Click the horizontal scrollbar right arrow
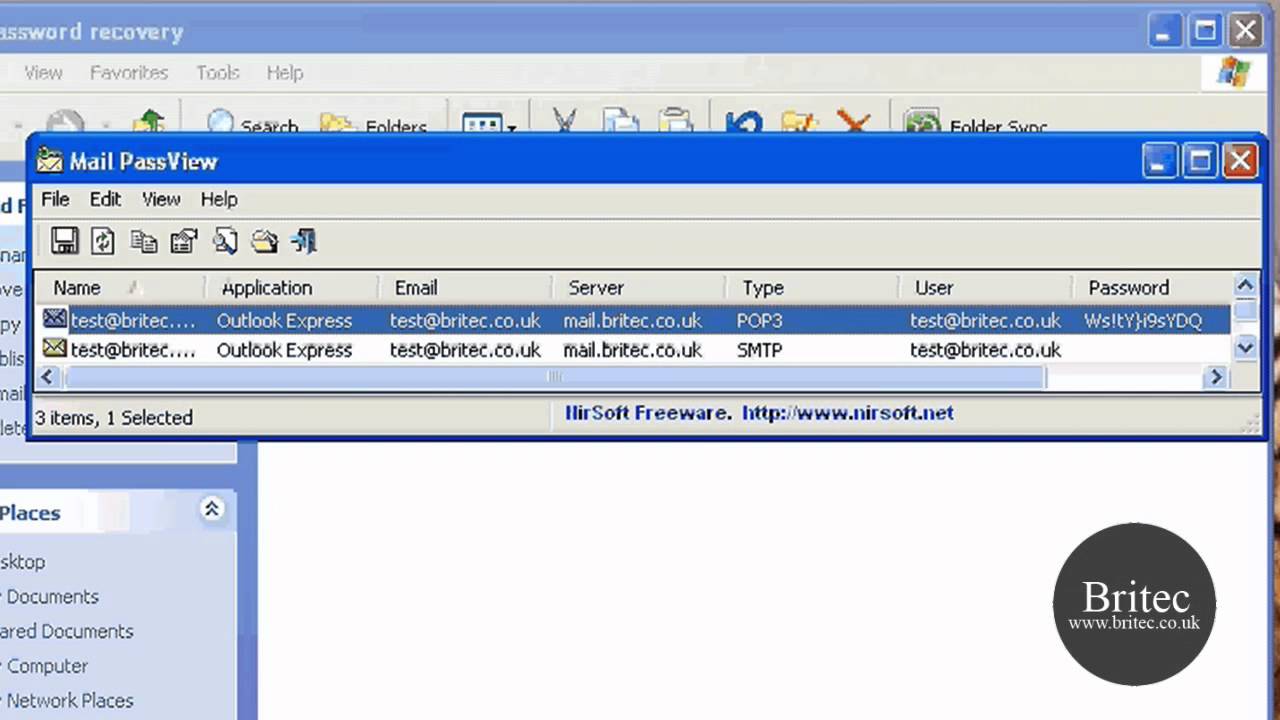This screenshot has height=720, width=1280. (x=1216, y=377)
